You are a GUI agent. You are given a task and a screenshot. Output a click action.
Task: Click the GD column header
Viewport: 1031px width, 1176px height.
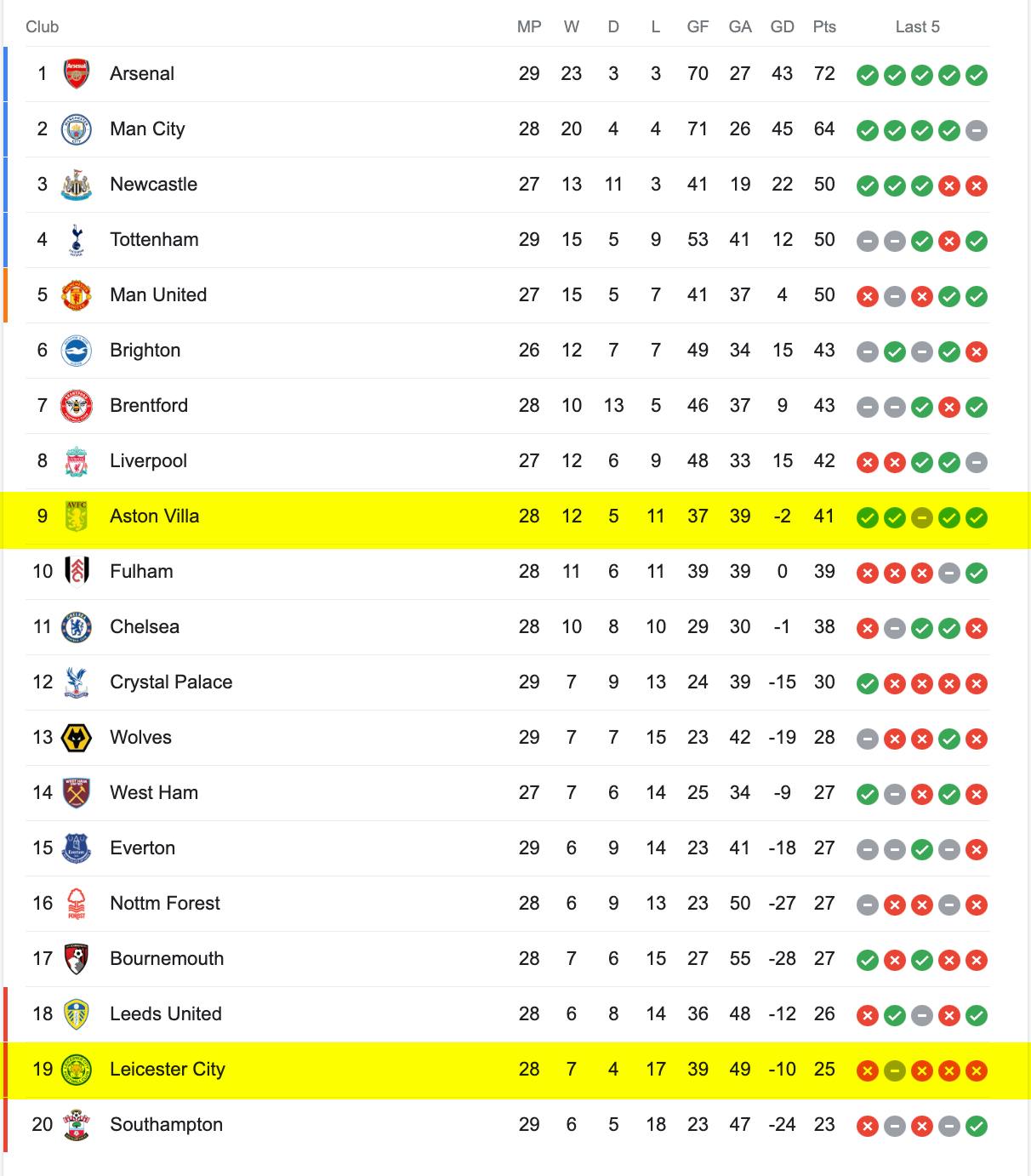pyautogui.click(x=782, y=27)
